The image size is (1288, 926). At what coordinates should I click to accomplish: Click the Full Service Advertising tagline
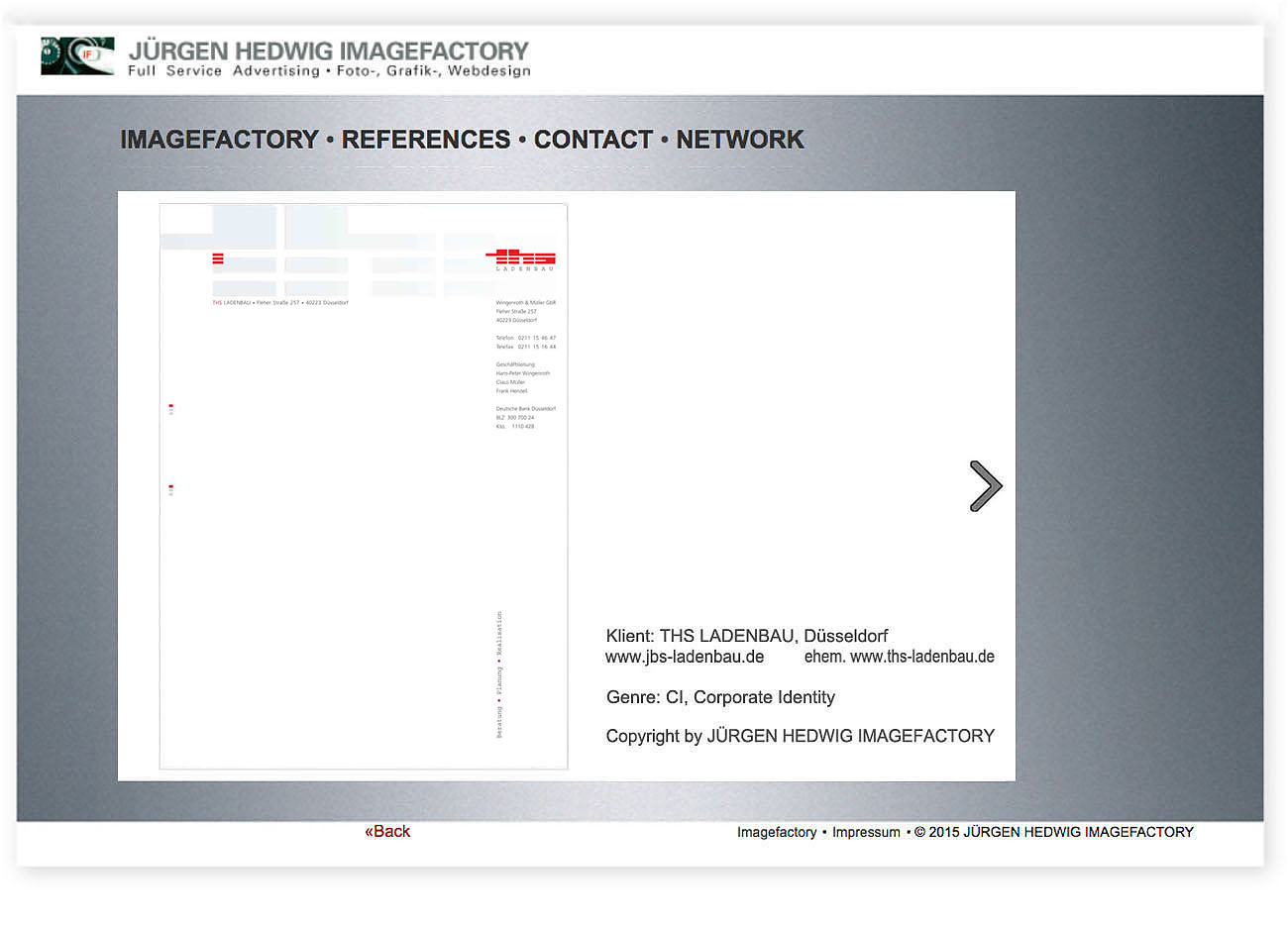pos(329,71)
